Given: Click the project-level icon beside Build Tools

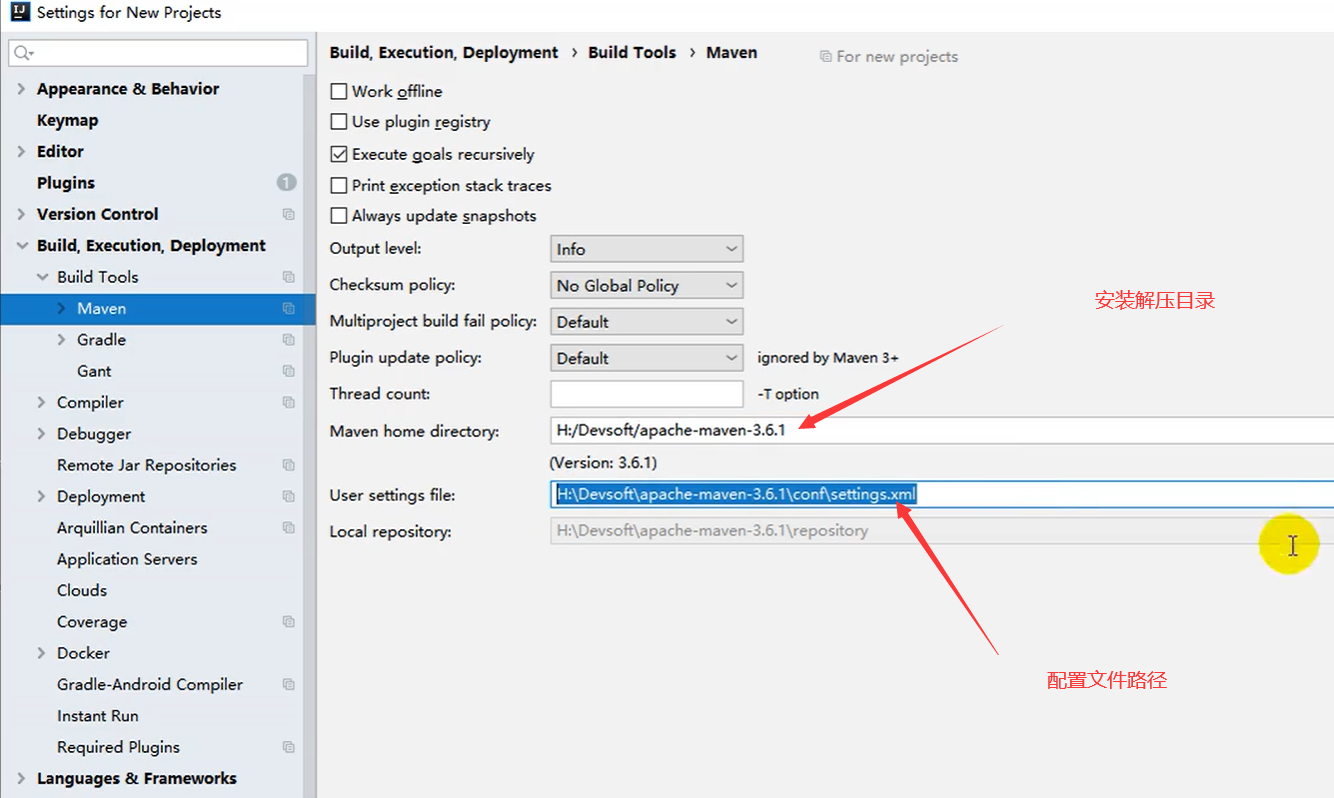Looking at the screenshot, I should 289,277.
